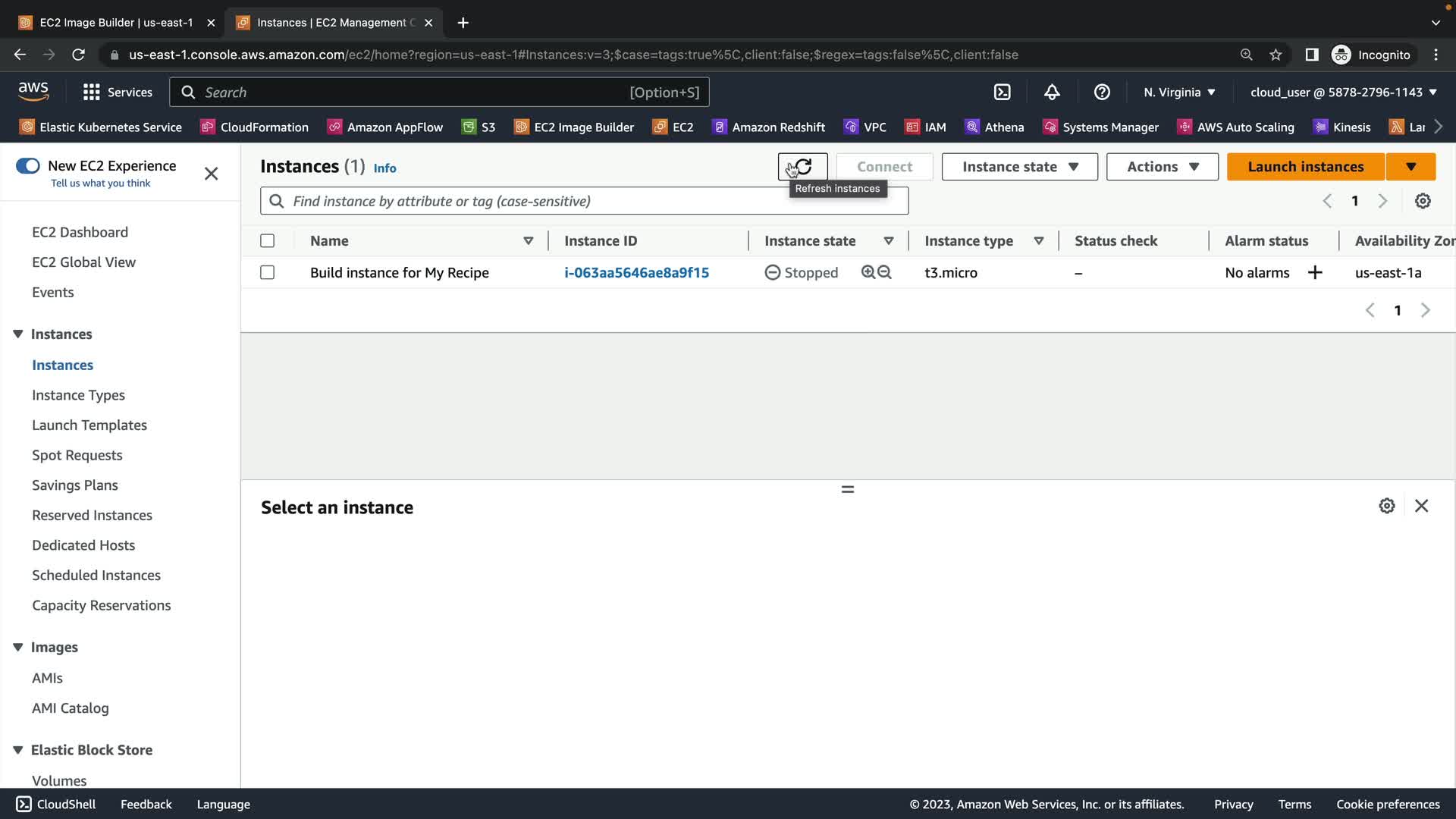The image size is (1456, 819).
Task: Click the Refresh instances icon button
Action: point(802,167)
